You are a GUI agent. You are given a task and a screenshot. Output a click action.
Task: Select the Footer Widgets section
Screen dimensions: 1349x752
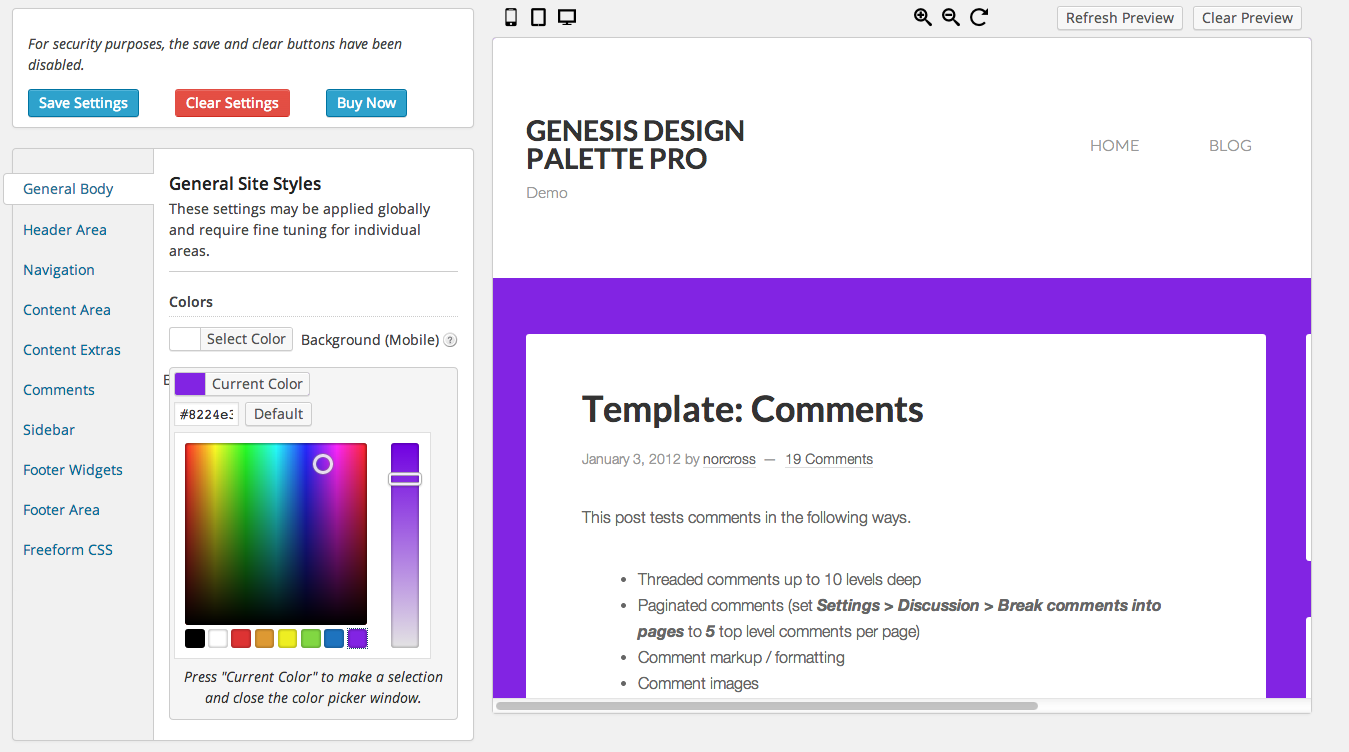tap(73, 470)
